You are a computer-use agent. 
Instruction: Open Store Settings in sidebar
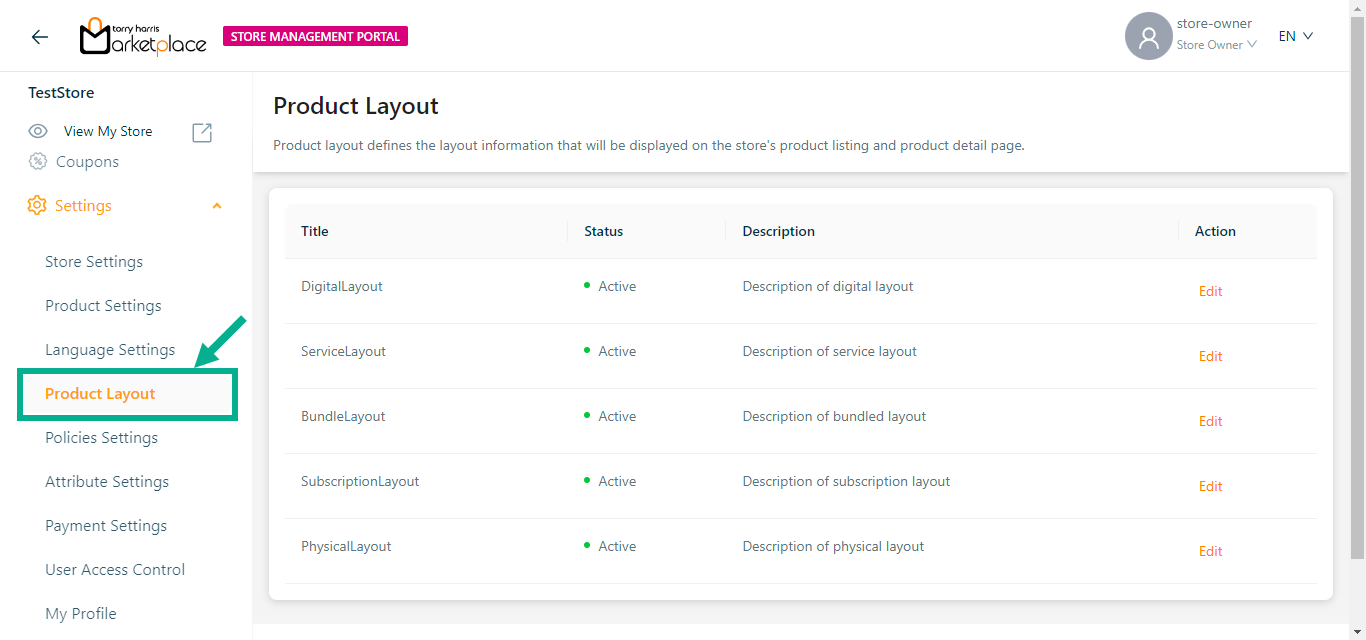pyautogui.click(x=94, y=262)
